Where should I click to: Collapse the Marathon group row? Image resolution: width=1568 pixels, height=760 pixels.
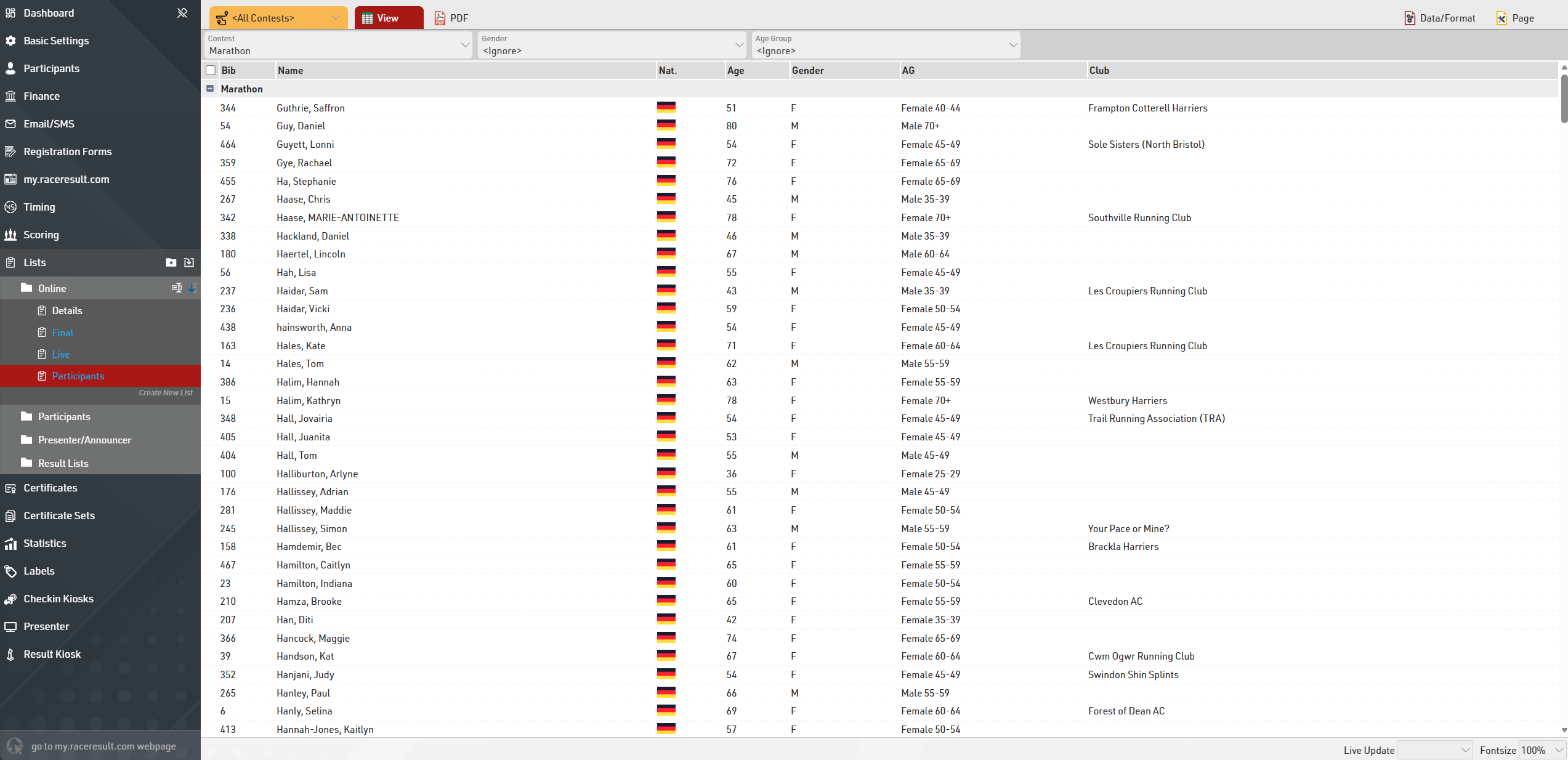click(210, 89)
